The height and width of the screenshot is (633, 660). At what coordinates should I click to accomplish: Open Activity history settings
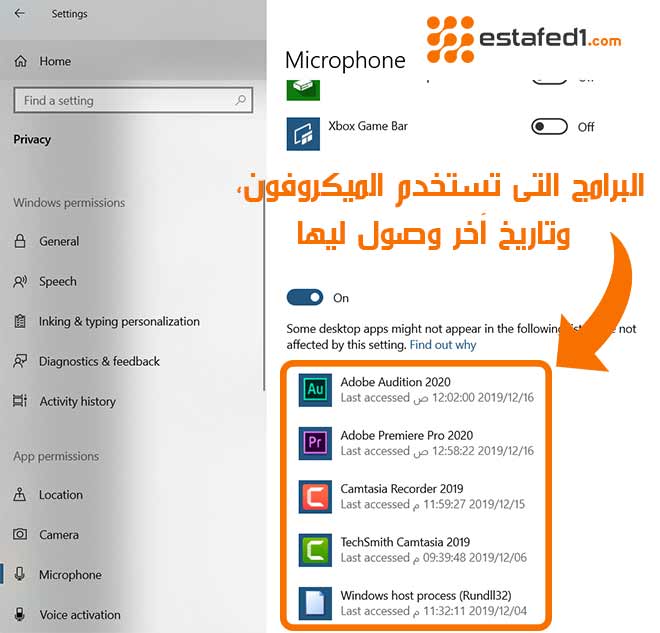pos(77,401)
